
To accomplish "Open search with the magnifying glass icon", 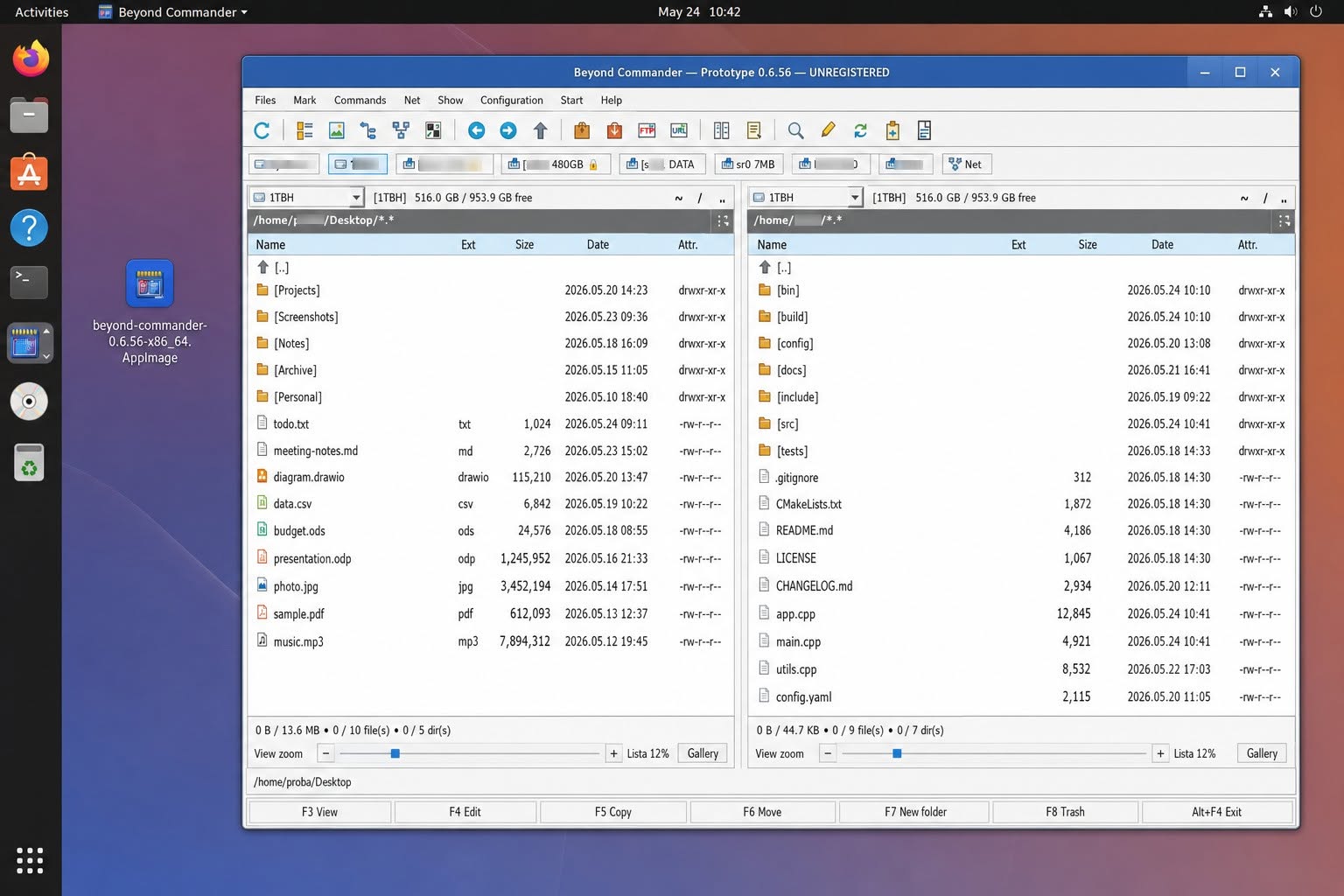I will [795, 131].
